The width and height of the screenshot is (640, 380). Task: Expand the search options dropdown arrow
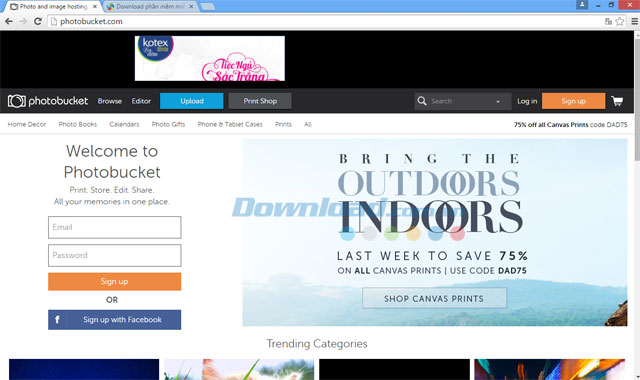pyautogui.click(x=498, y=102)
